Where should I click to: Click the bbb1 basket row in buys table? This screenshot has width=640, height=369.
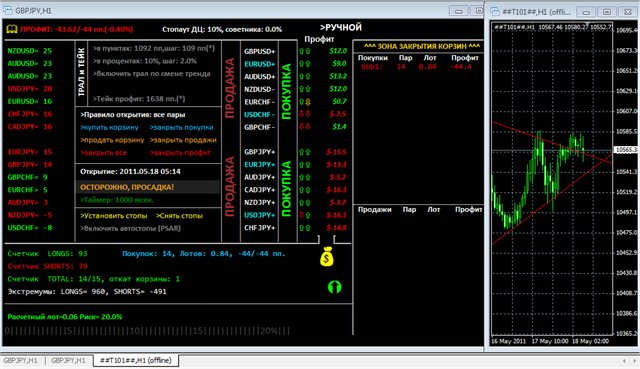click(416, 67)
